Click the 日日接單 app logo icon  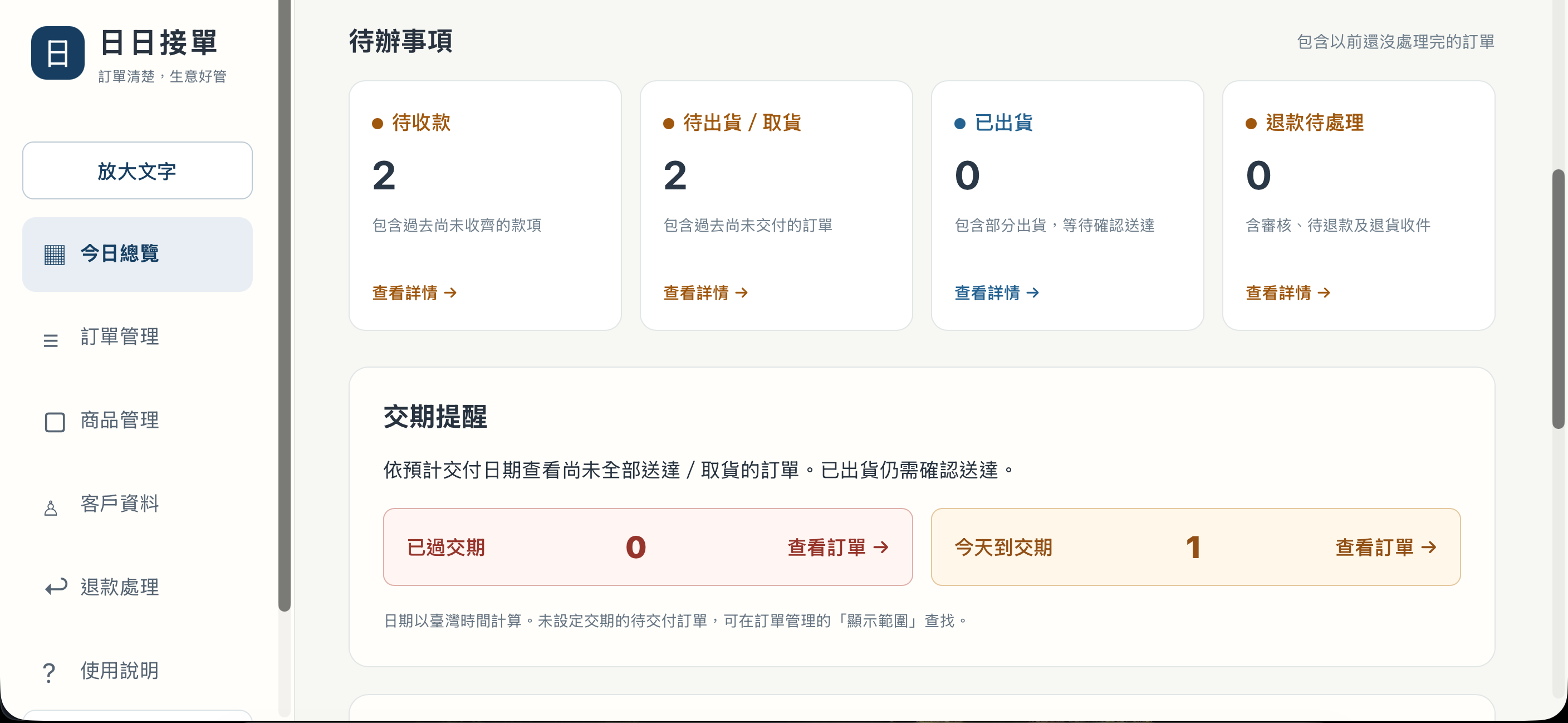coord(58,53)
